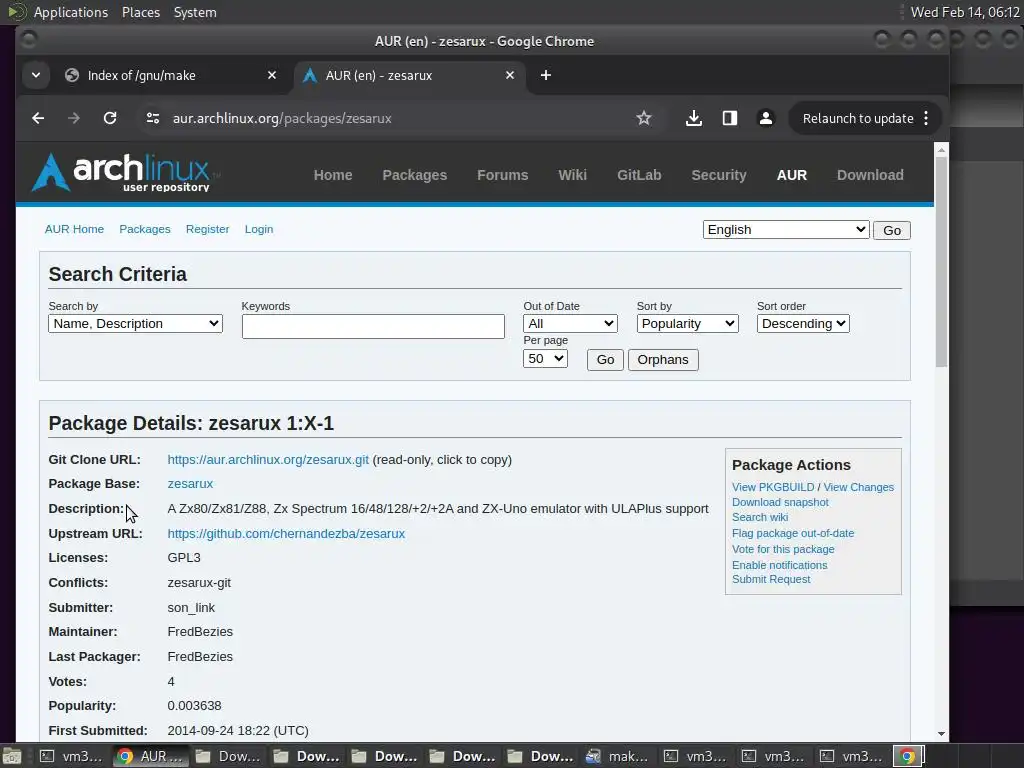Image resolution: width=1024 pixels, height=768 pixels.
Task: Open Security in Arch navigation bar
Action: pyautogui.click(x=719, y=175)
